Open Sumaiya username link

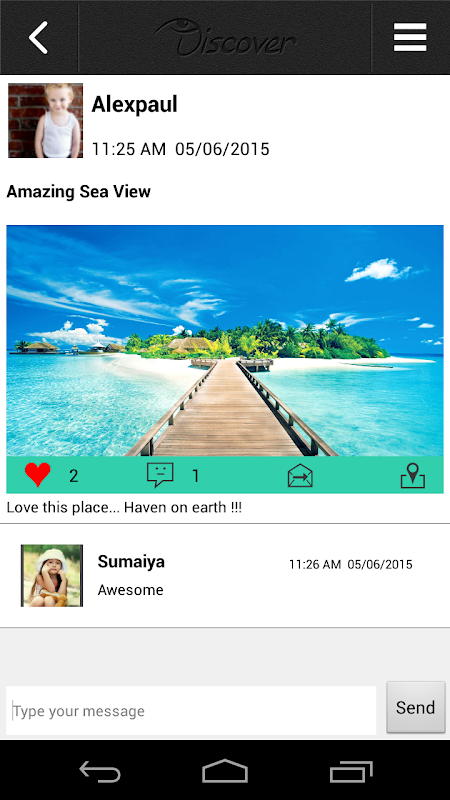131,562
